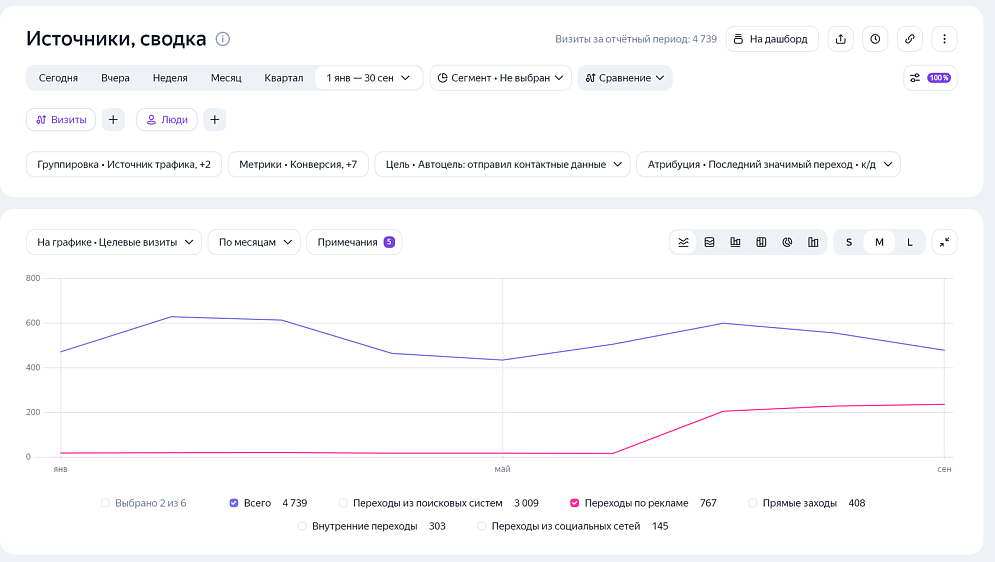This screenshot has height=562, width=995.
Task: Open the Сравнение dropdown
Action: (625, 78)
